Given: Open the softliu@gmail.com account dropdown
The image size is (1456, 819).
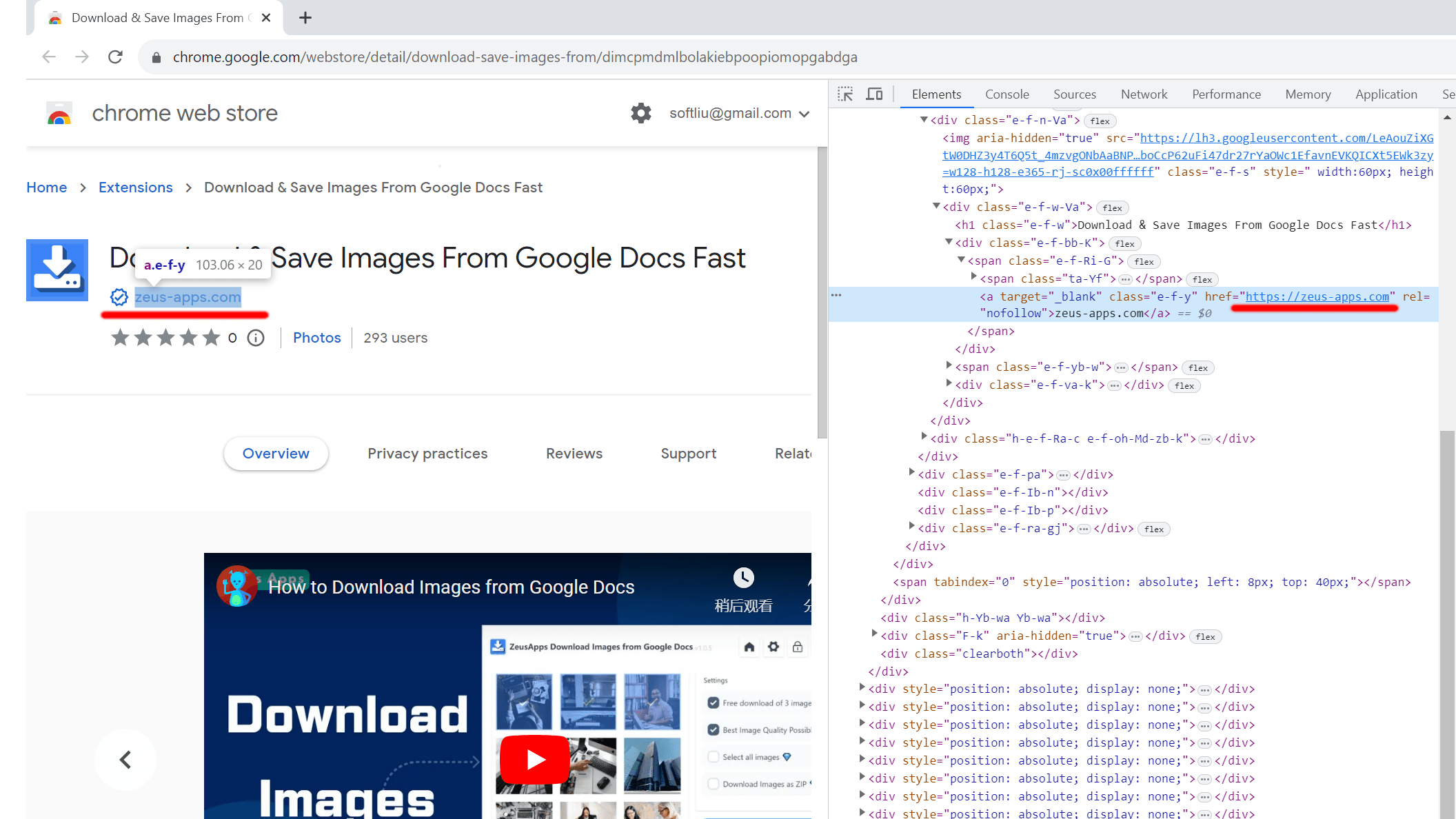Looking at the screenshot, I should tap(739, 113).
